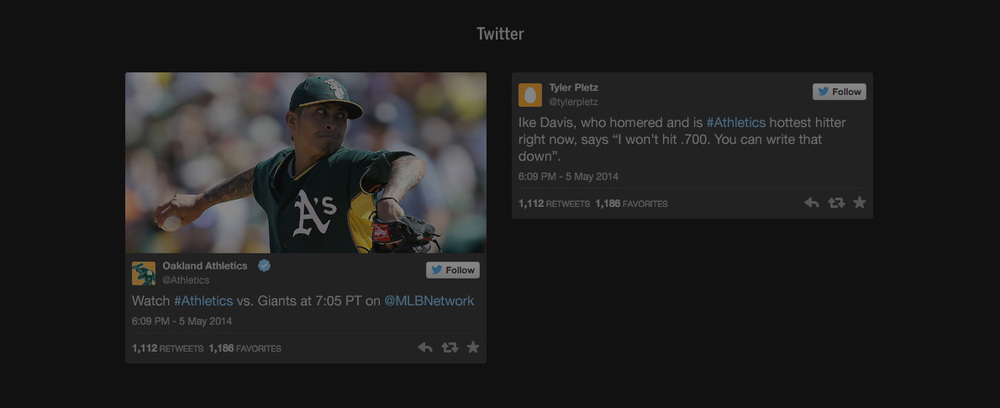Image resolution: width=1000 pixels, height=408 pixels.
Task: Open timestamp of the Oakland Athletics tweet
Action: [182, 321]
